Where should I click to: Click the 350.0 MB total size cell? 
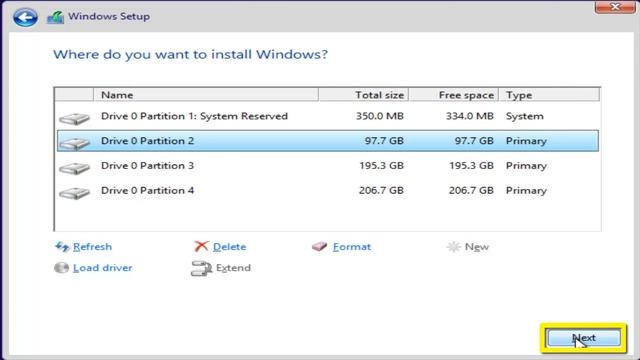(380, 116)
